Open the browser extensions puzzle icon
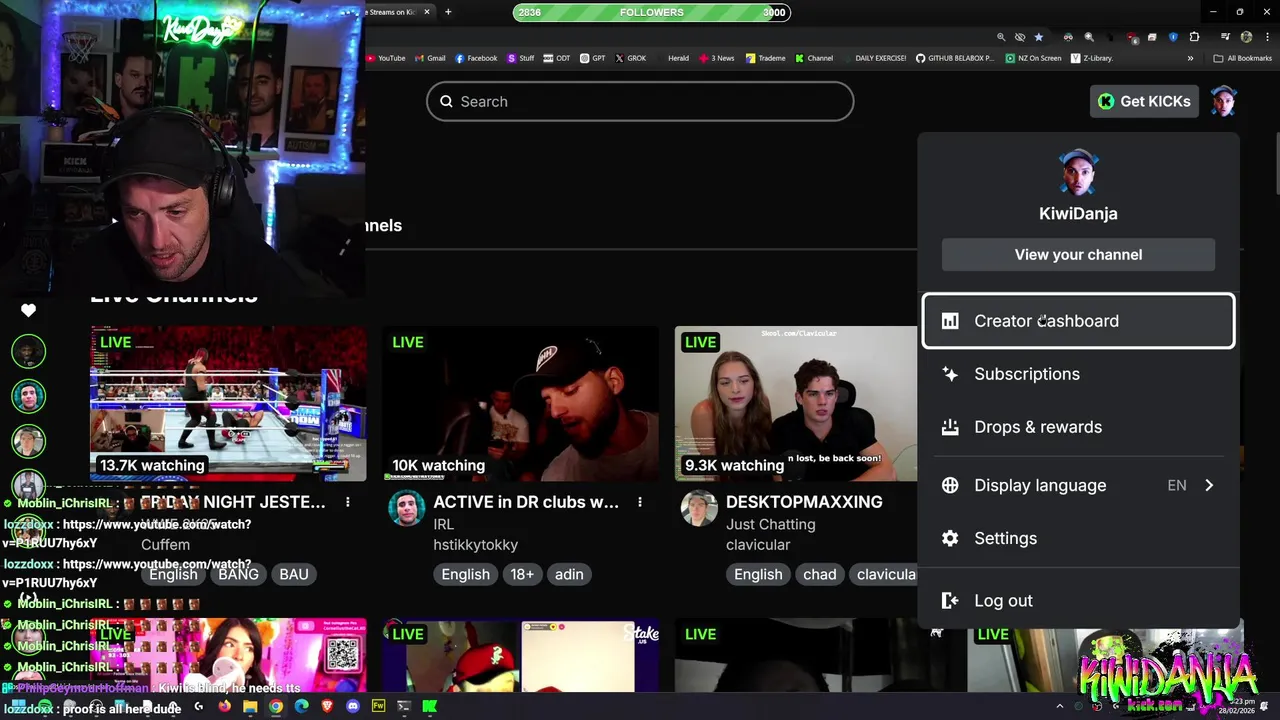Screen dimensions: 1280x720 (1194, 37)
